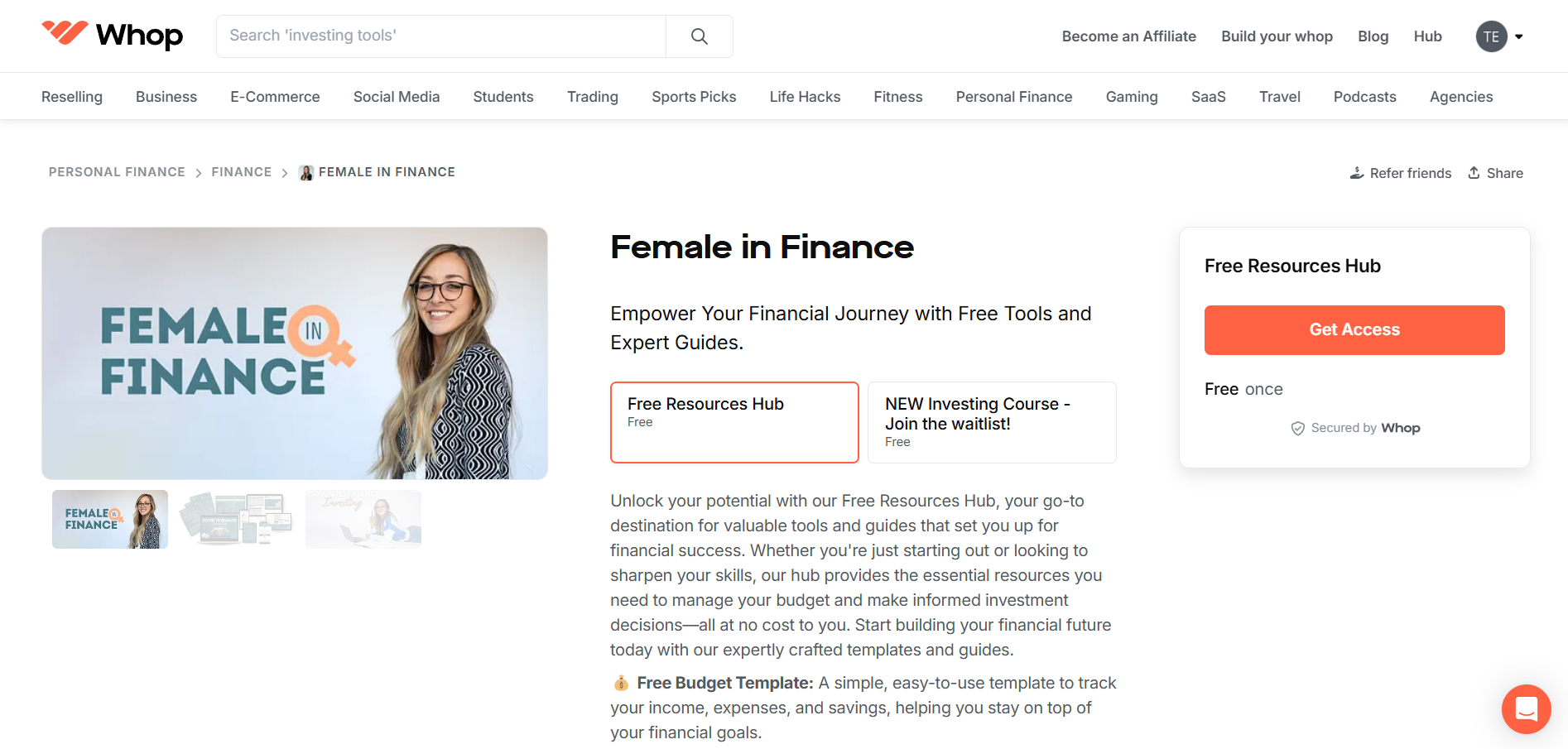Click the Become an Affiliate link
The height and width of the screenshot is (749, 1568).
click(x=1128, y=36)
